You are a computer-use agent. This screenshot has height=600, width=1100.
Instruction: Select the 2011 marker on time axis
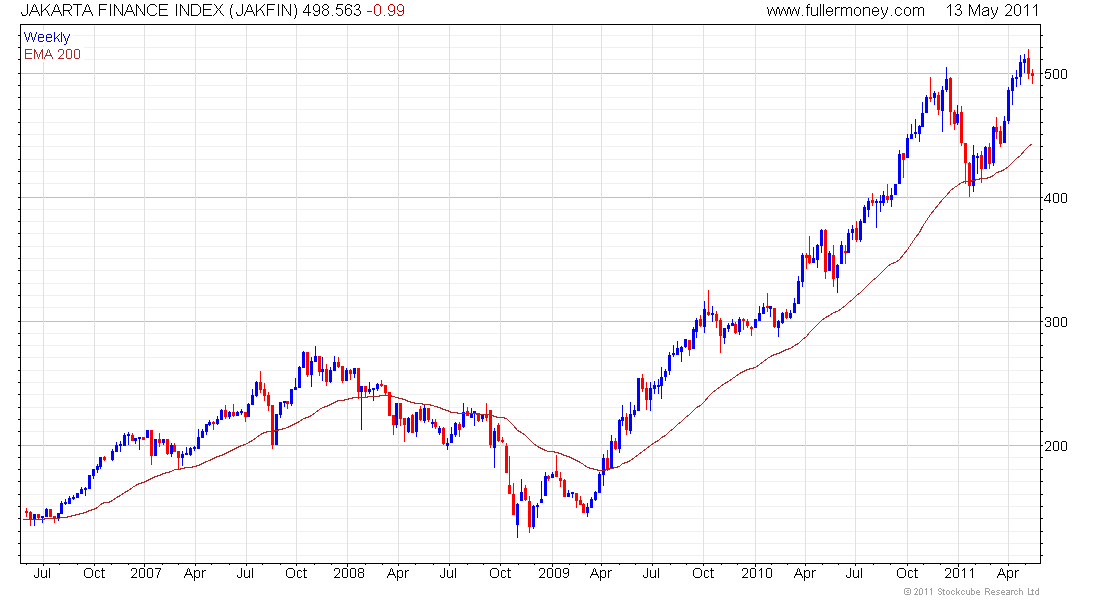[960, 574]
